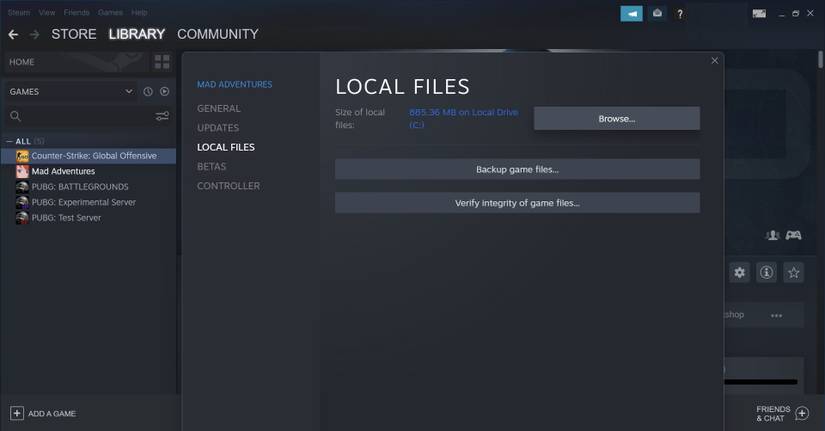Switch library to grid view icon
Image resolution: width=825 pixels, height=431 pixels.
click(x=162, y=62)
